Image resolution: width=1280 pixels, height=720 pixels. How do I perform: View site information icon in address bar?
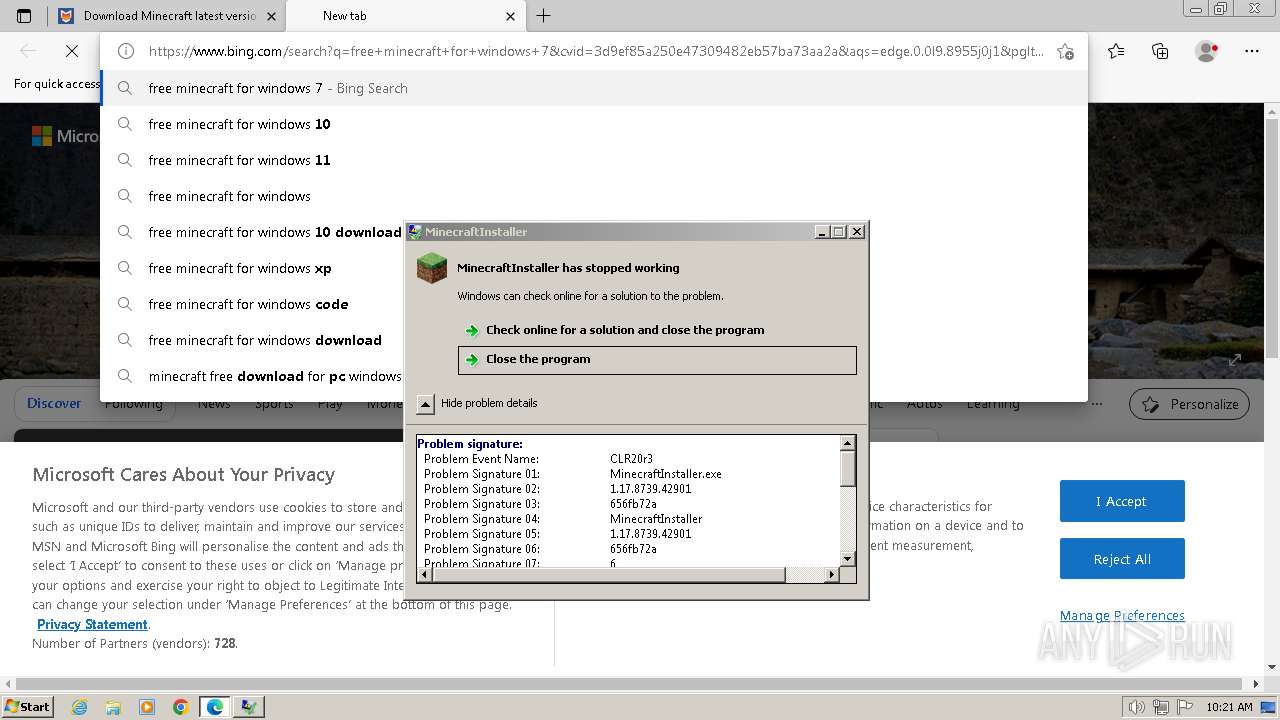(x=126, y=51)
